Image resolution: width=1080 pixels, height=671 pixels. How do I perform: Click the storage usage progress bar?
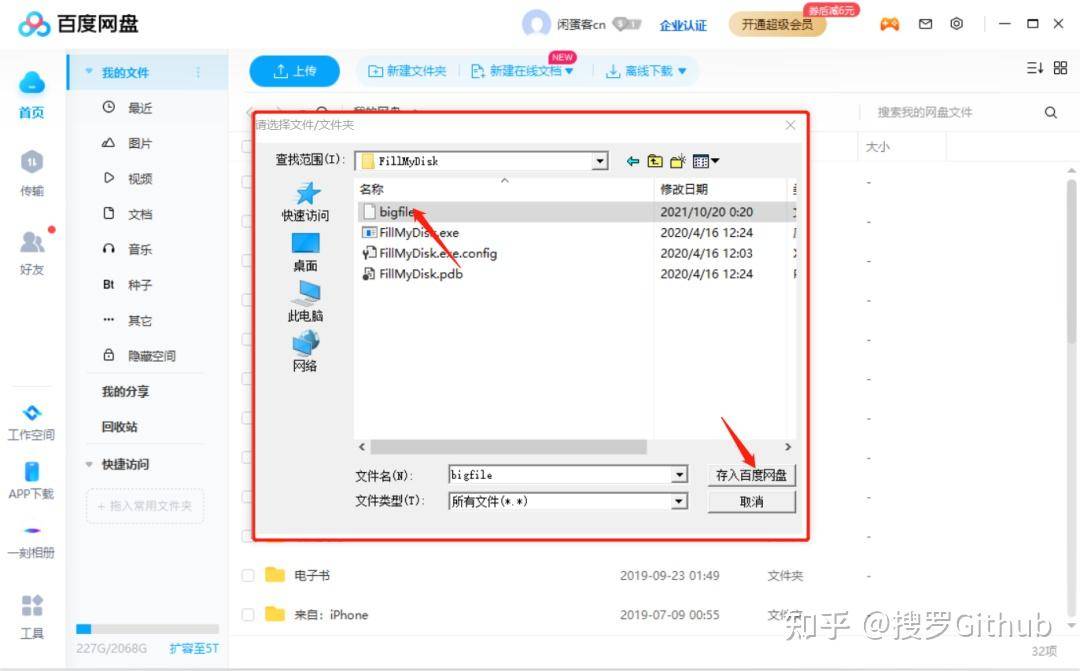click(x=147, y=629)
